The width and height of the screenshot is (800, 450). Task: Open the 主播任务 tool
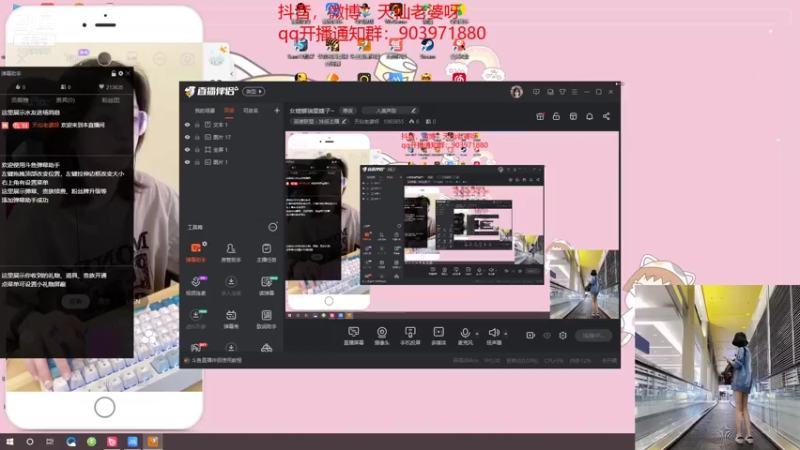pos(266,253)
